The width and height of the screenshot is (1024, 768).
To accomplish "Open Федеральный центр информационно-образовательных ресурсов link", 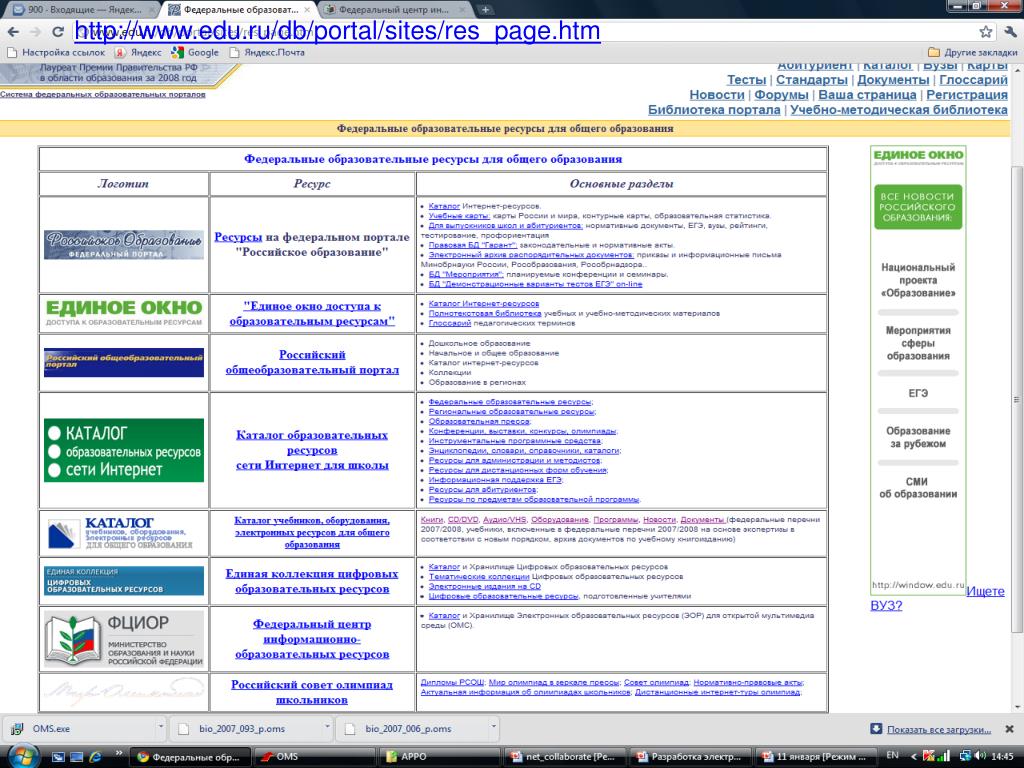I will click(x=312, y=639).
